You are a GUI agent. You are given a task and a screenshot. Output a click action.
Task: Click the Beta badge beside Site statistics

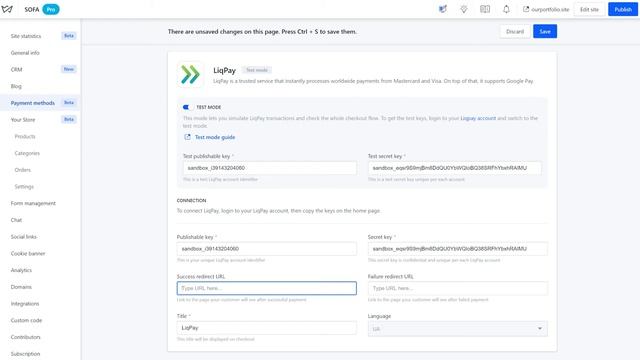(69, 36)
